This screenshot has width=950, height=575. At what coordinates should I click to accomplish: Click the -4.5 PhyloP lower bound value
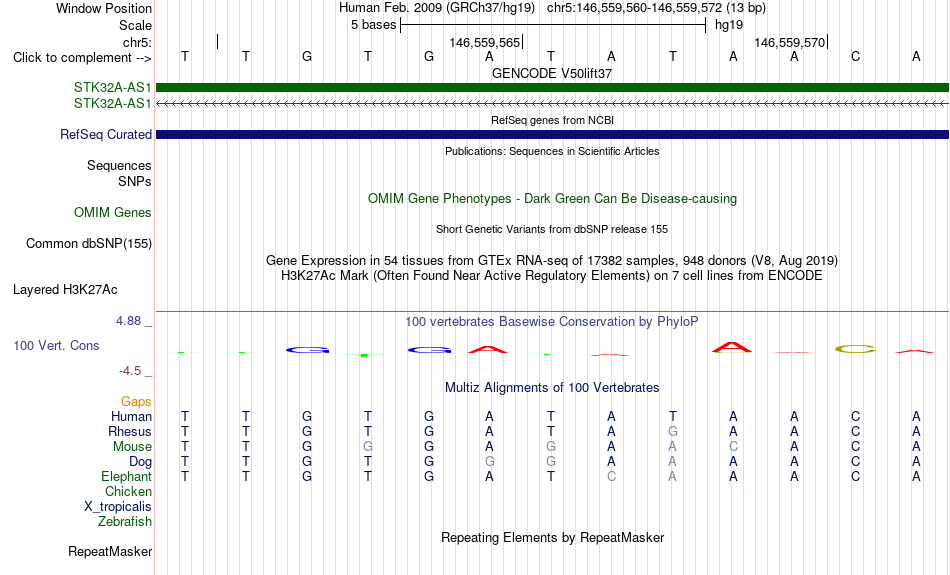coord(130,371)
